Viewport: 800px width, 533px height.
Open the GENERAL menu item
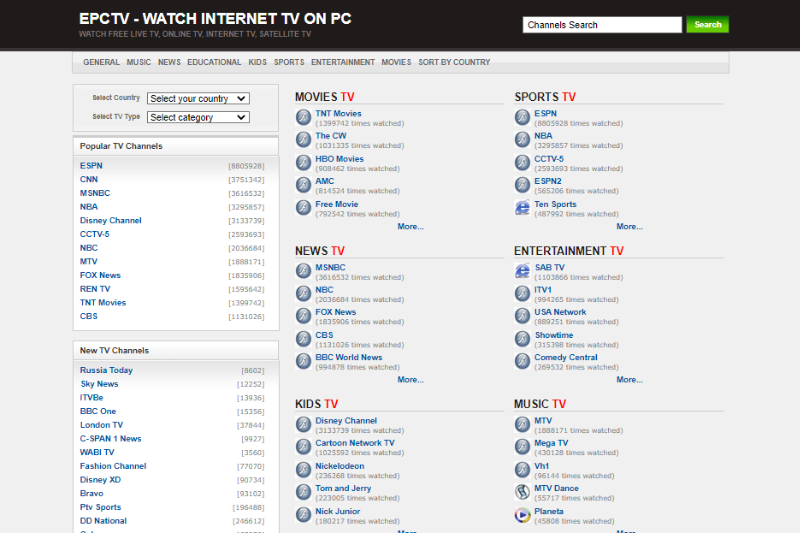click(102, 62)
